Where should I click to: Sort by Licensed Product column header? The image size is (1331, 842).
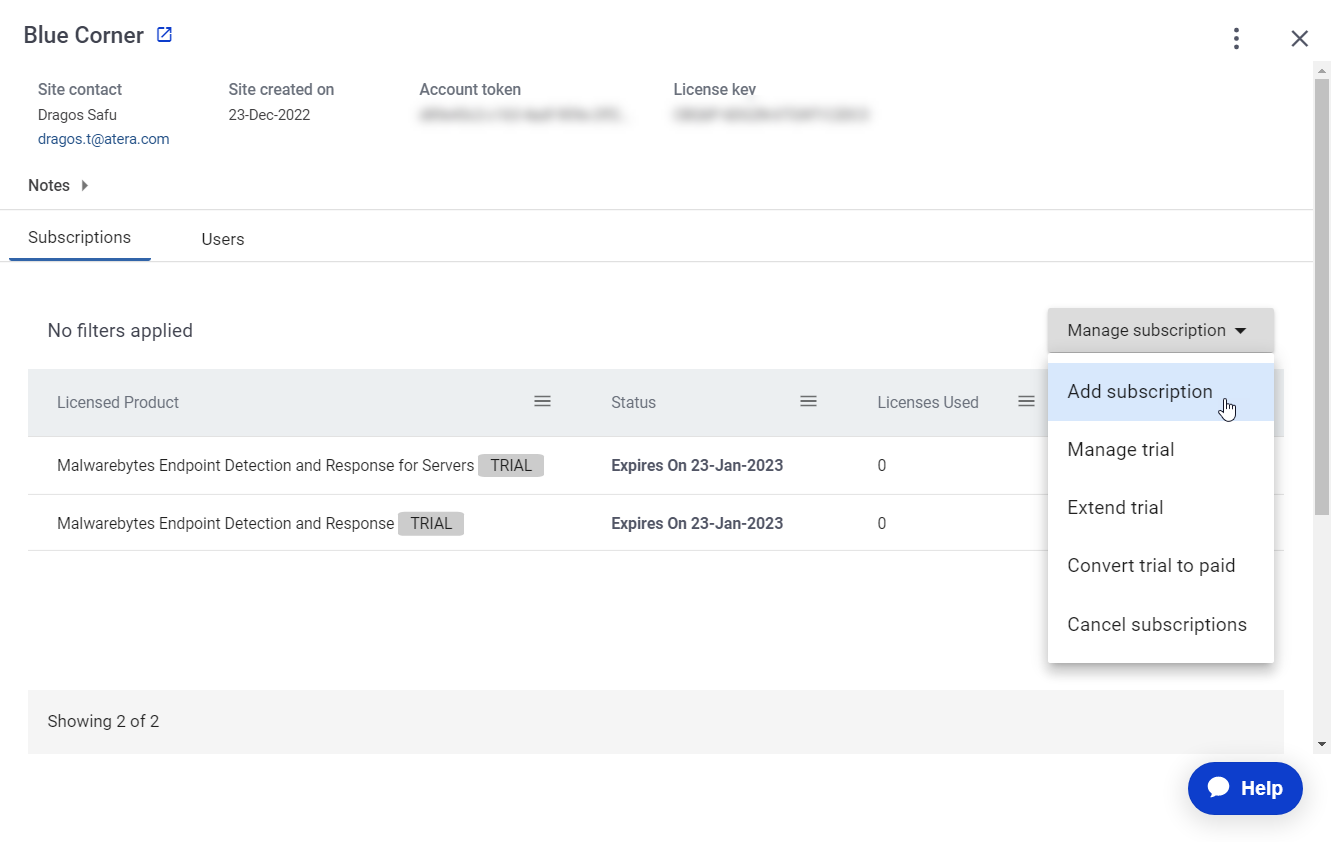[118, 402]
